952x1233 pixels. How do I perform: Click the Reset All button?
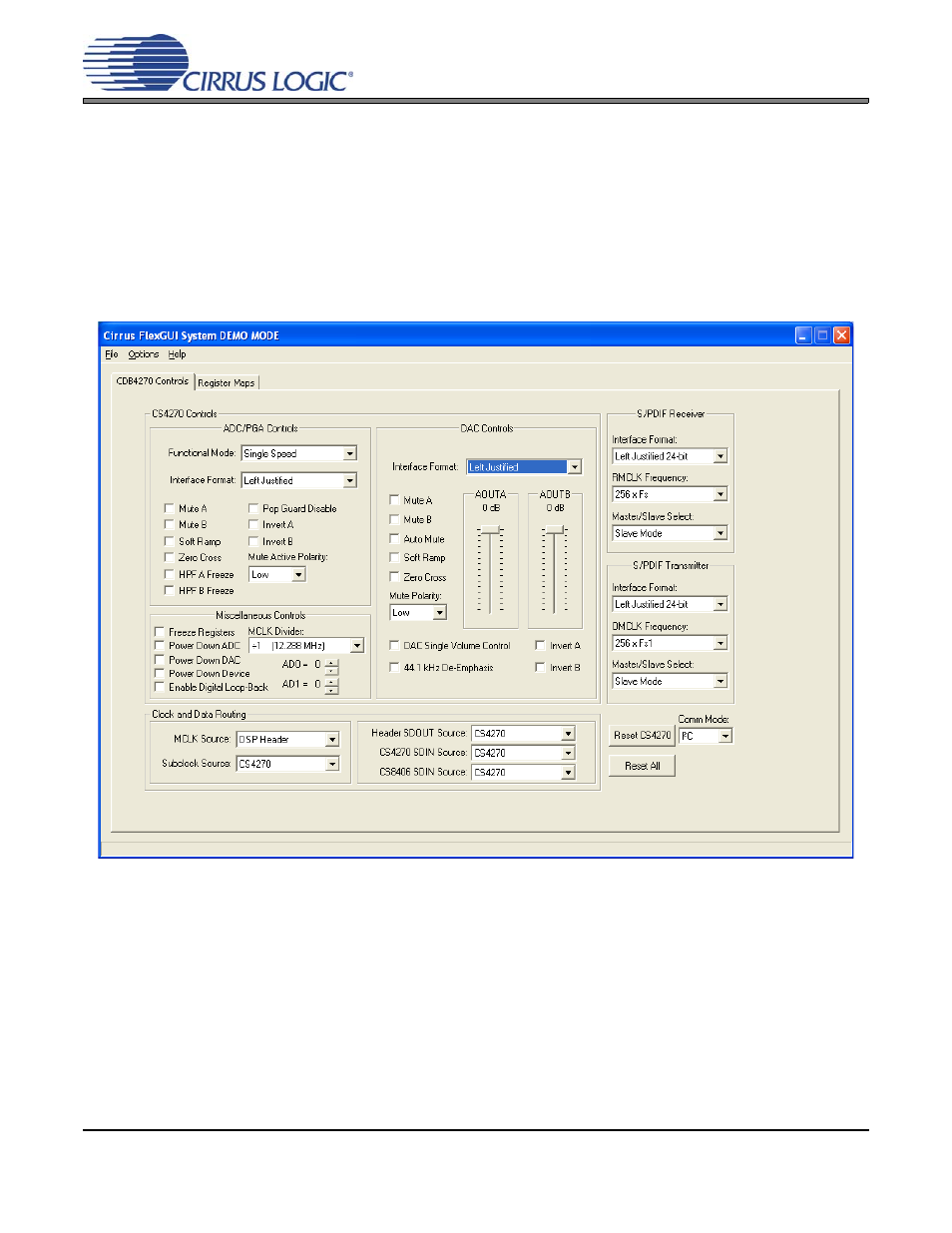click(642, 766)
